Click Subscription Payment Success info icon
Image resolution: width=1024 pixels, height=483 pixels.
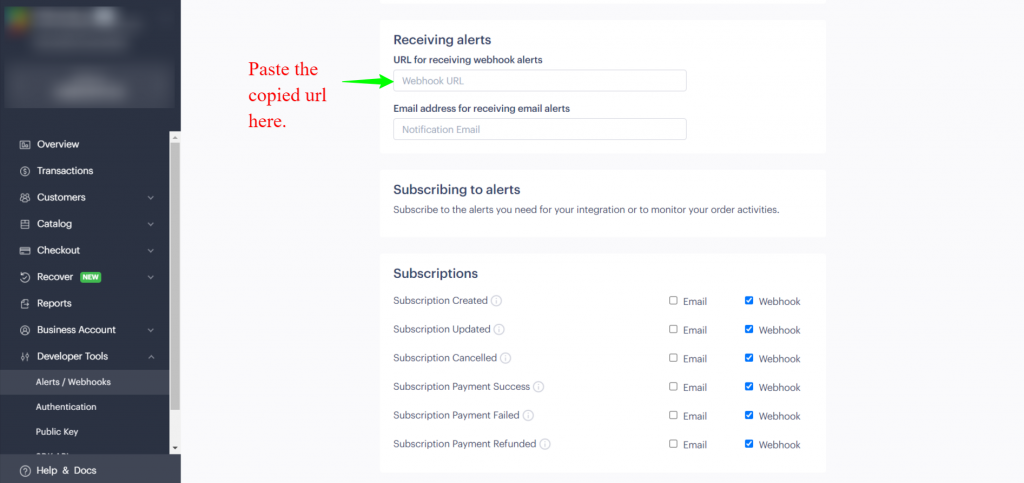[538, 387]
